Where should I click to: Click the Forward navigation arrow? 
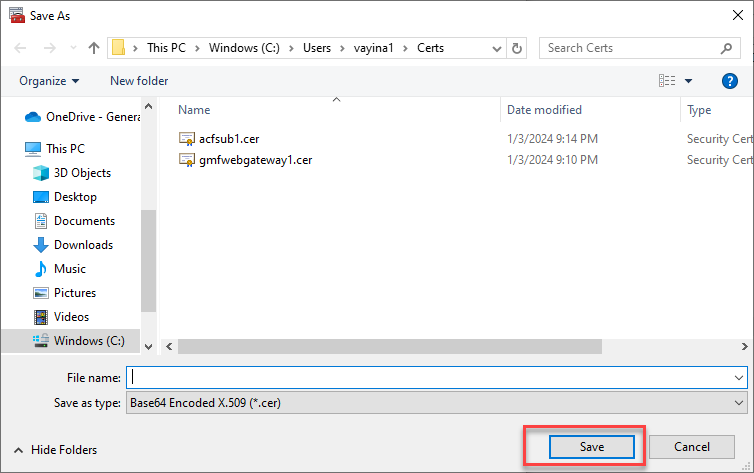(50, 48)
